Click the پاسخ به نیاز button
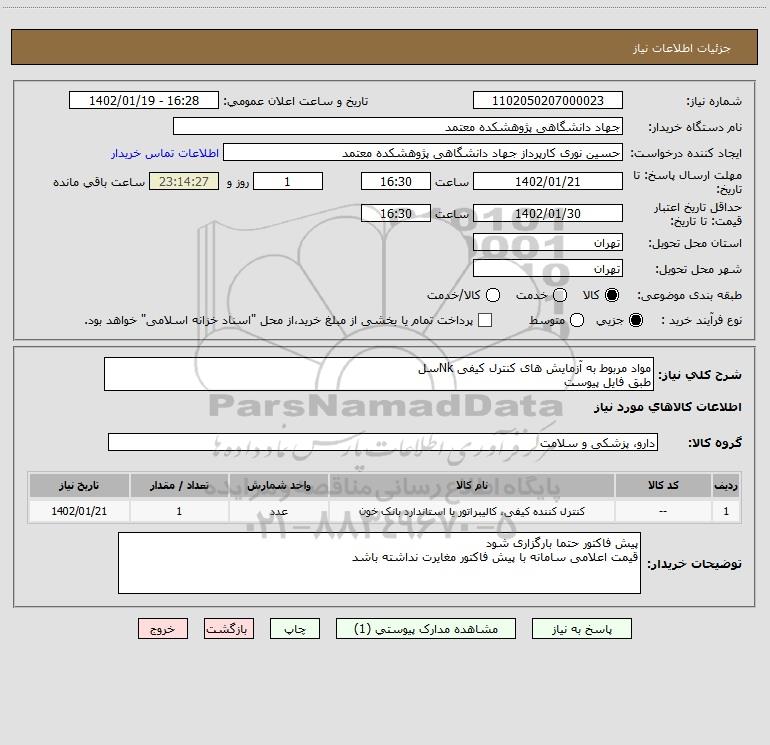Image resolution: width=770 pixels, height=745 pixels. pyautogui.click(x=581, y=629)
